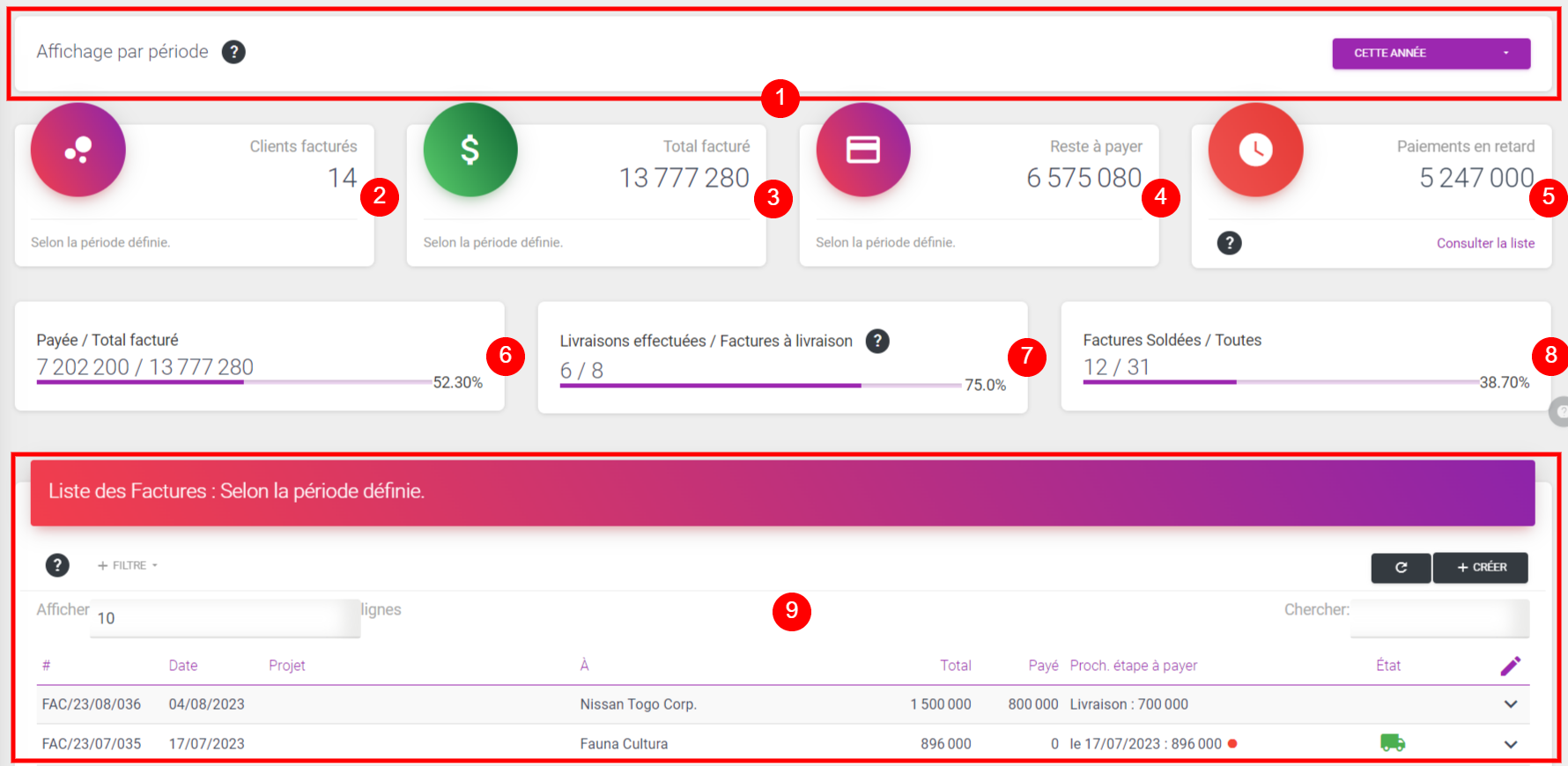Click date 17/07/2023 in the Date column
The width and height of the screenshot is (1568, 766).
coord(207,744)
